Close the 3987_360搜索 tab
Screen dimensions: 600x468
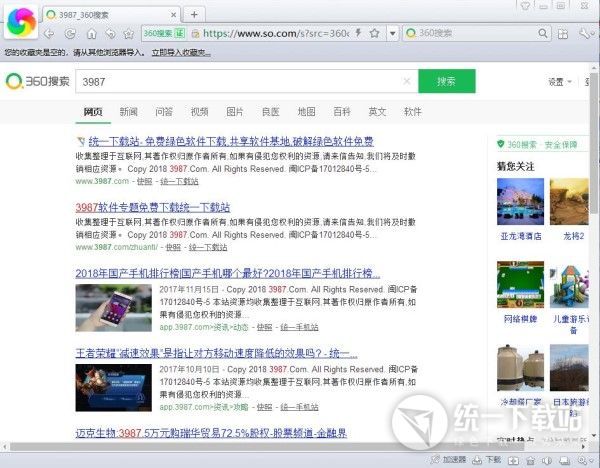(x=173, y=15)
